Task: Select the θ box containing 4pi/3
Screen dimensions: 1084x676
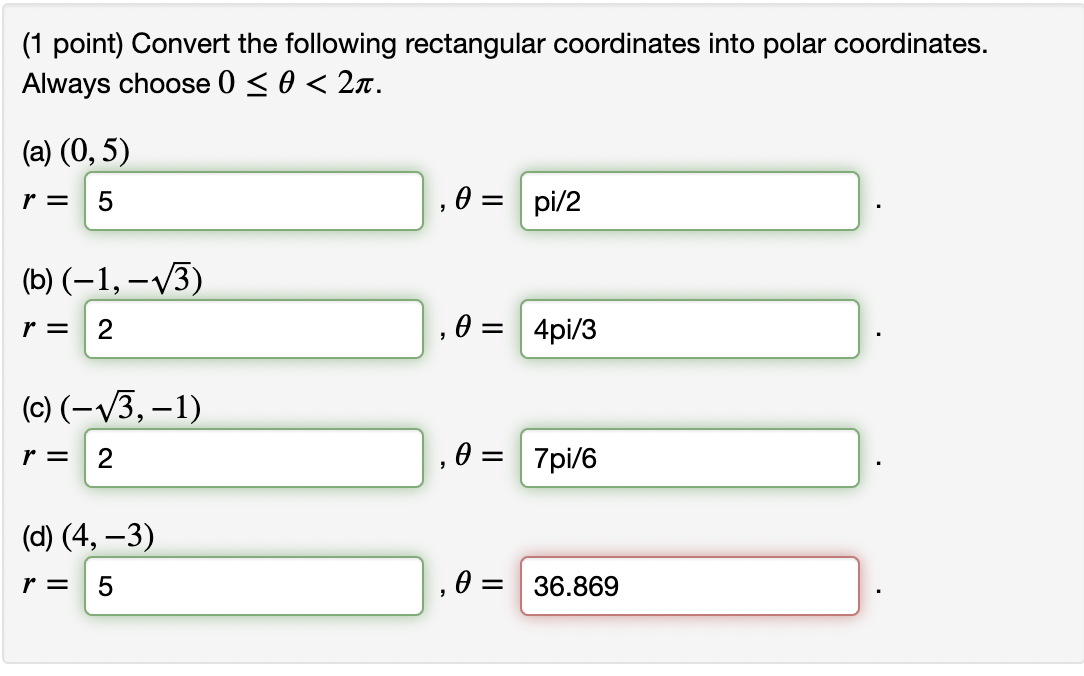Action: [690, 329]
